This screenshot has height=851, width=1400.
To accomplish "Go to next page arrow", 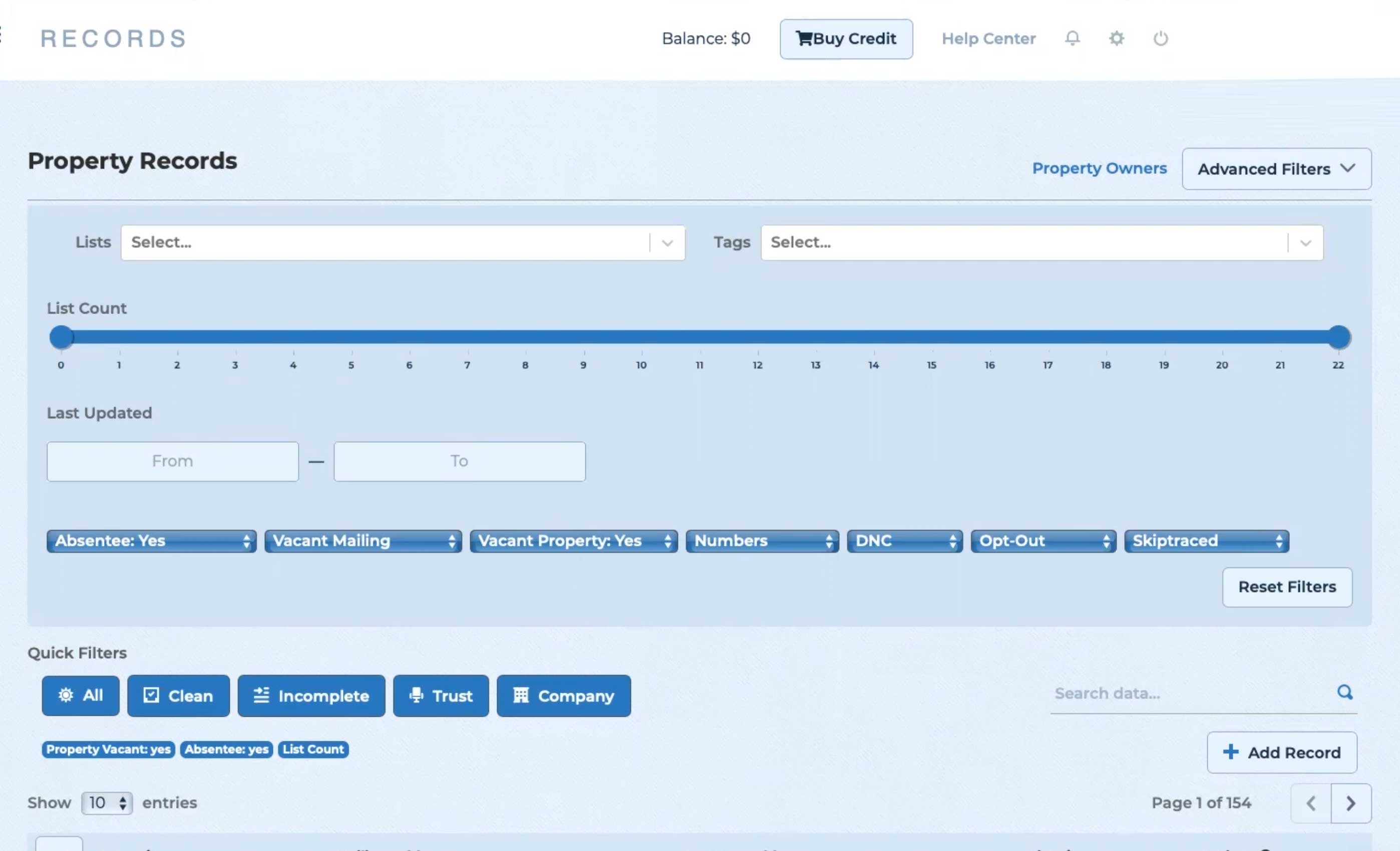I will pos(1350,803).
